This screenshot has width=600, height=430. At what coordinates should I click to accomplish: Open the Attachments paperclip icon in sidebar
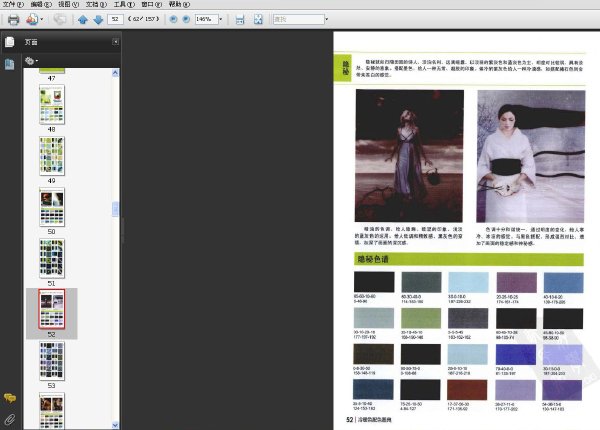pyautogui.click(x=10, y=420)
